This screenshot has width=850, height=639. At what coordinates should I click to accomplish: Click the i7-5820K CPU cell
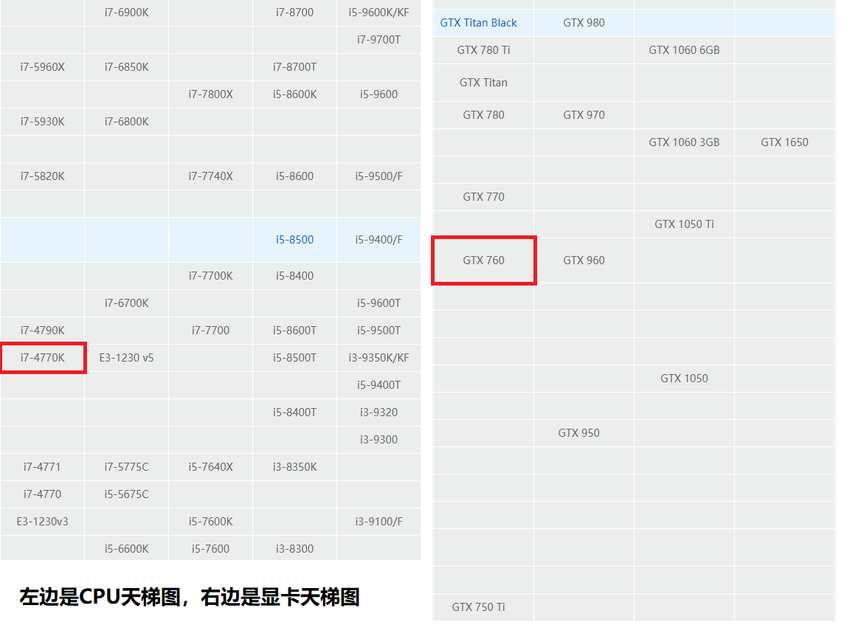[x=42, y=176]
